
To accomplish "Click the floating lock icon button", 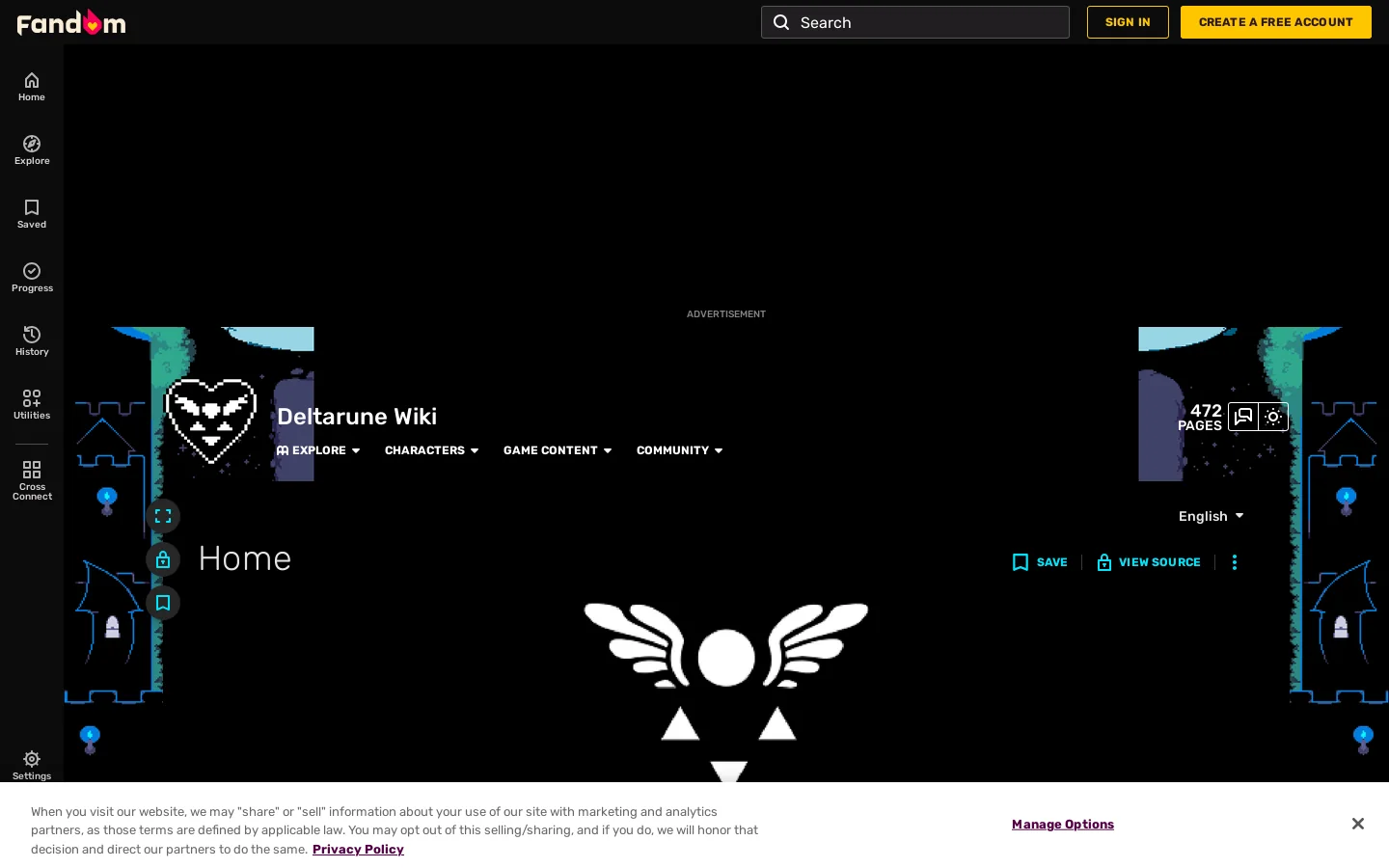I will tap(163, 559).
